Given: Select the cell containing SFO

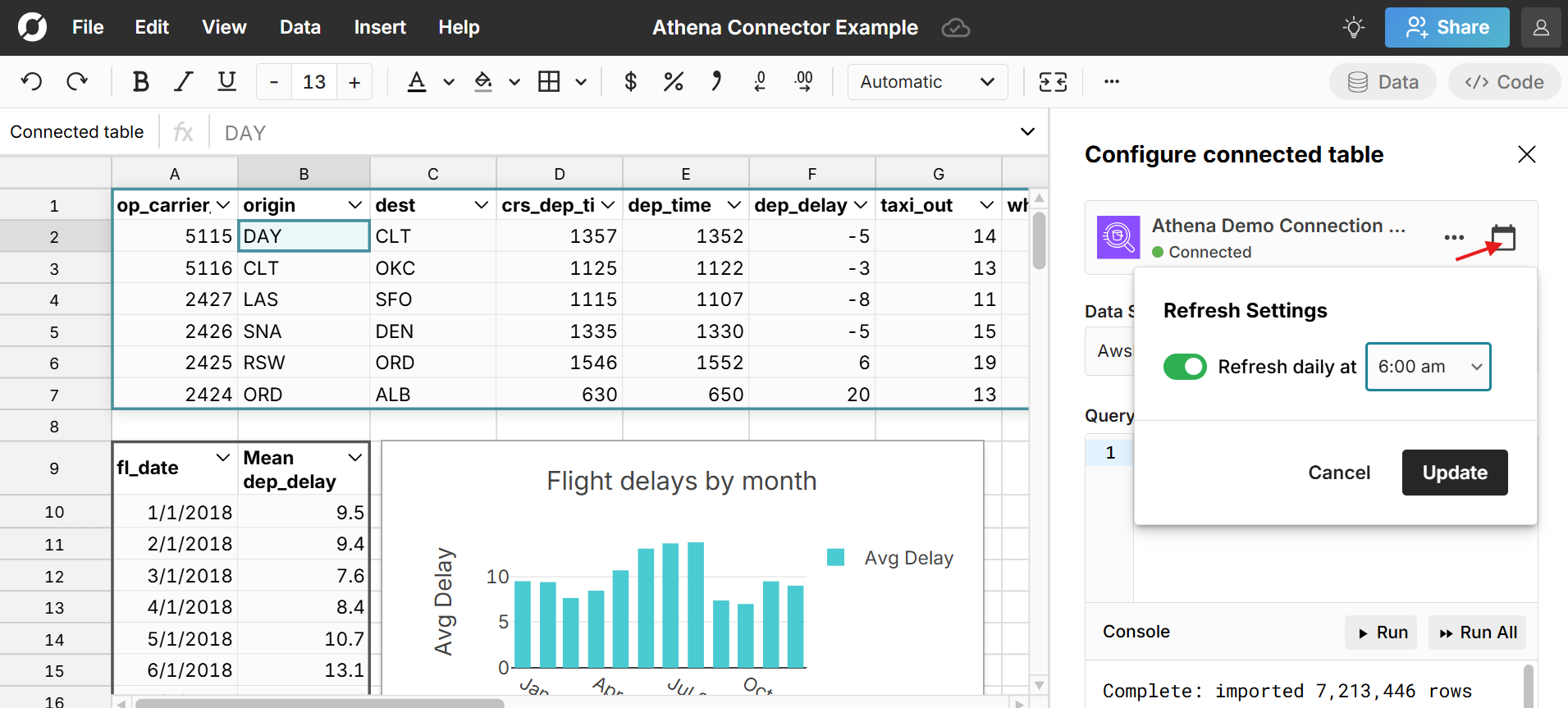Looking at the screenshot, I should tap(432, 300).
